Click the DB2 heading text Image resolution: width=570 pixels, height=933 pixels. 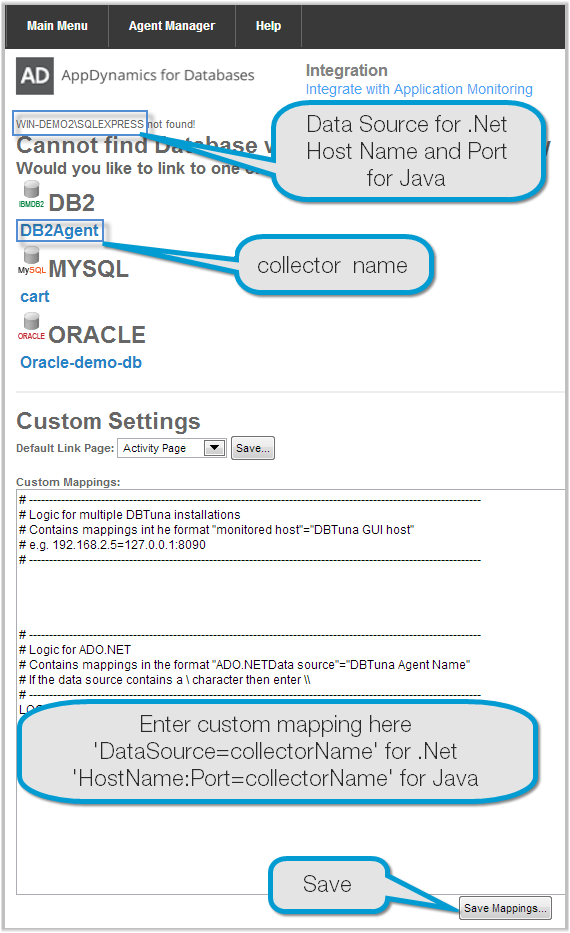tap(71, 203)
